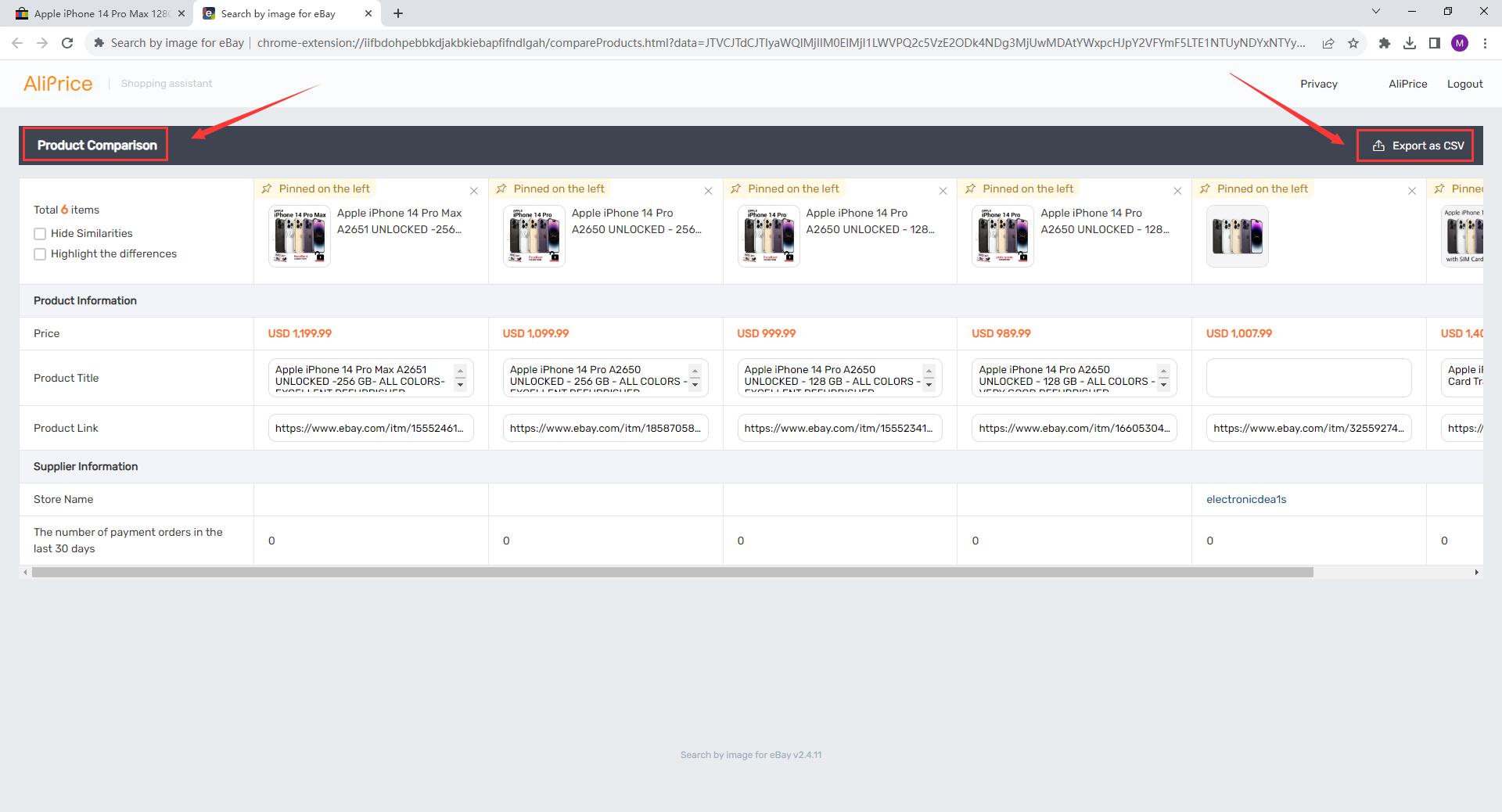Click the orange AliPrice logo

(58, 84)
